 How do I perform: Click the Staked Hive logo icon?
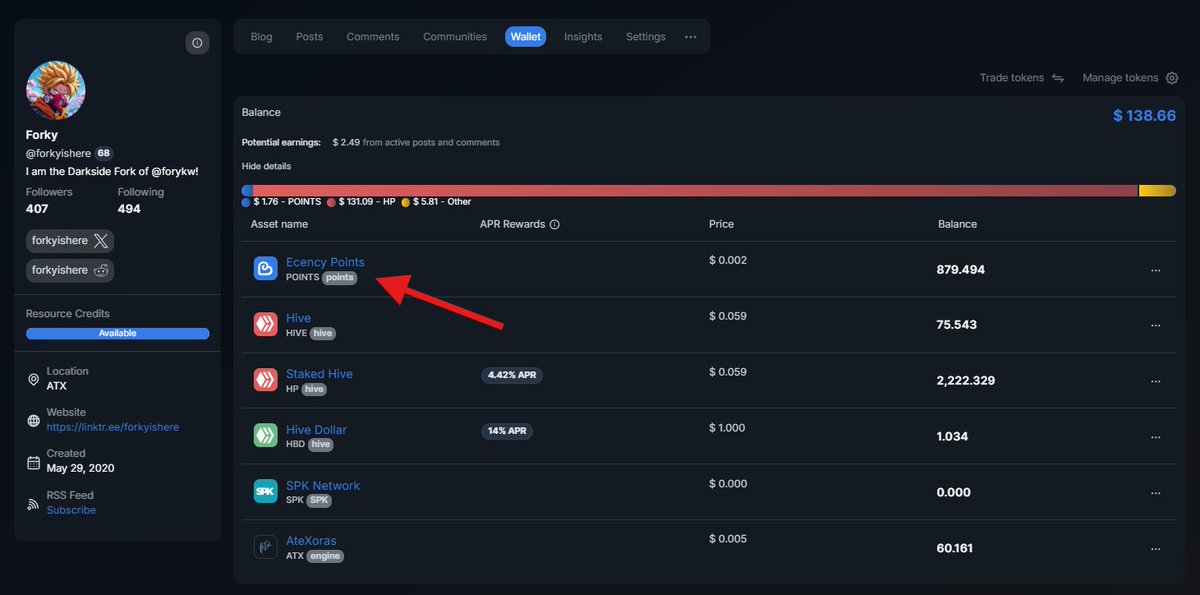tap(265, 381)
